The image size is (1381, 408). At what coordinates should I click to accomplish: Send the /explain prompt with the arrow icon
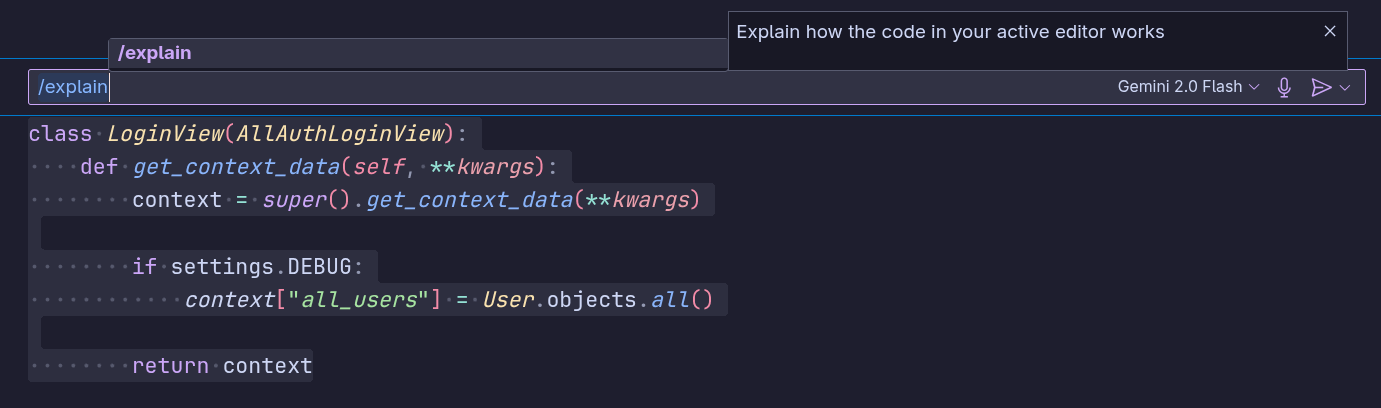pyautogui.click(x=1321, y=88)
